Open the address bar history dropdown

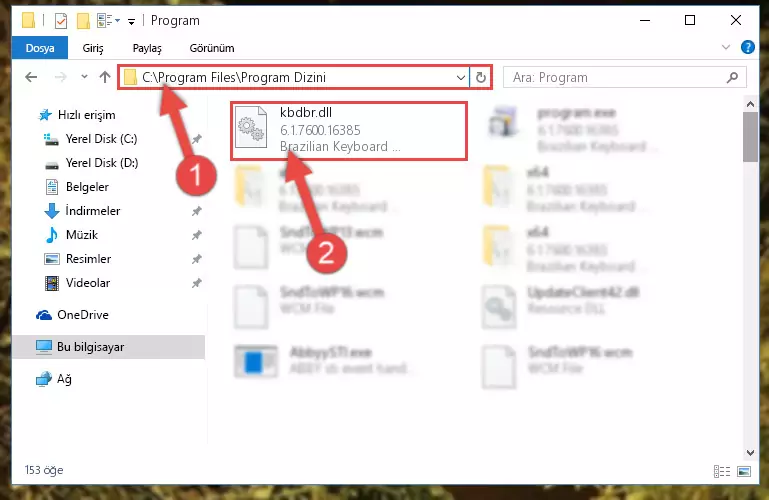461,77
